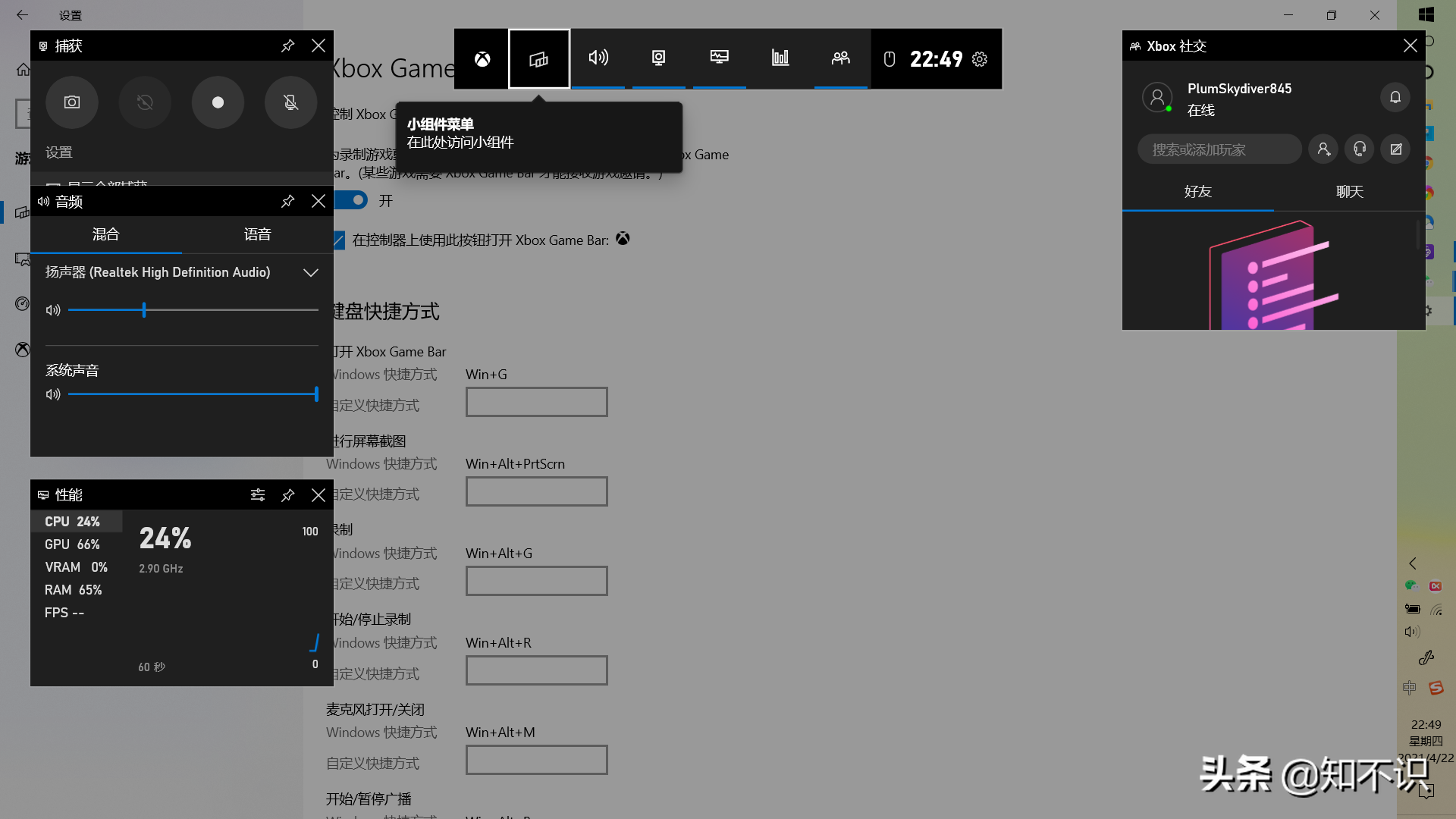The height and width of the screenshot is (819, 1456).
Task: Take a screenshot using the Capture widget camera icon
Action: tap(72, 102)
